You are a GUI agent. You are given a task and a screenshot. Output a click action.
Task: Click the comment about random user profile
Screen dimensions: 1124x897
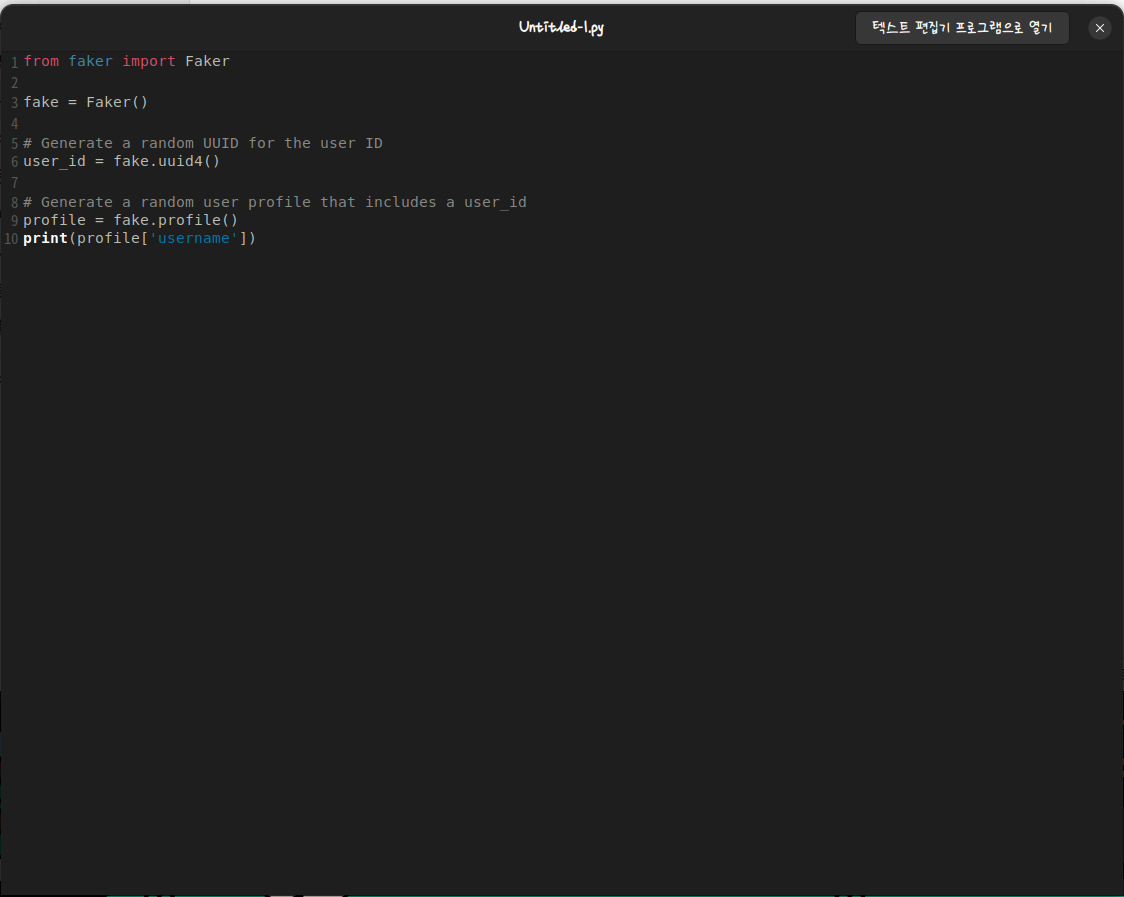tap(275, 202)
